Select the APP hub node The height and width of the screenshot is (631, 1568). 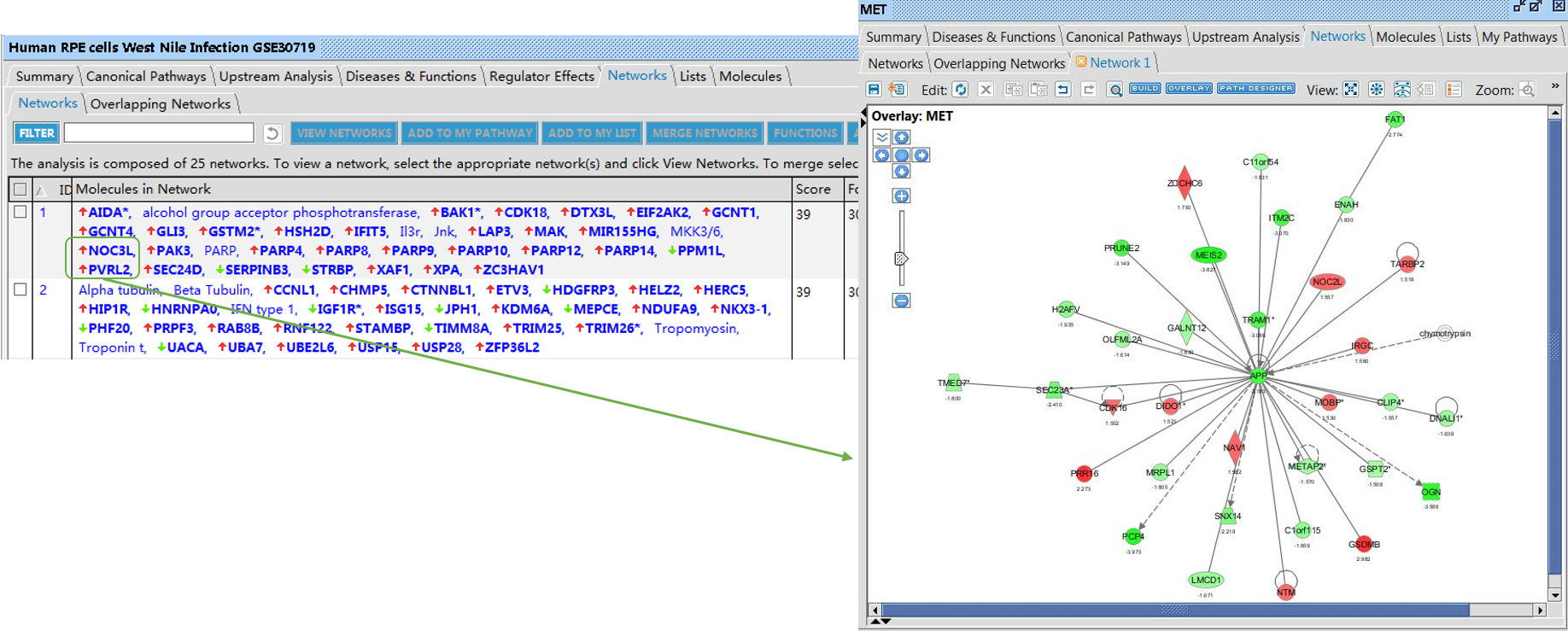(x=1259, y=376)
